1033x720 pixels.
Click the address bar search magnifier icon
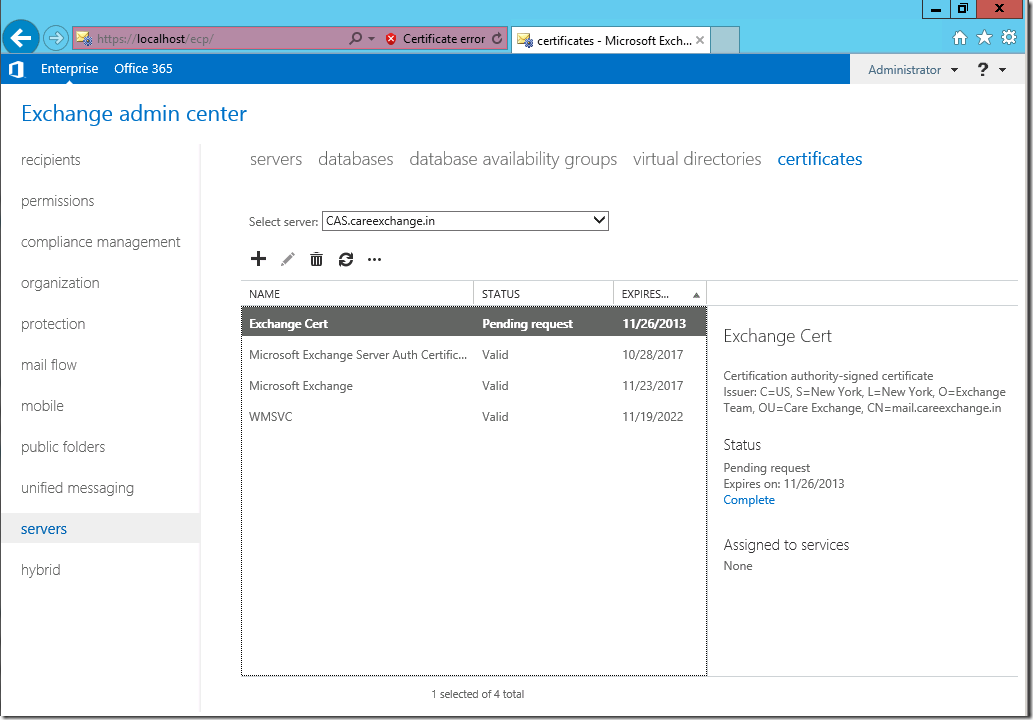pyautogui.click(x=356, y=38)
